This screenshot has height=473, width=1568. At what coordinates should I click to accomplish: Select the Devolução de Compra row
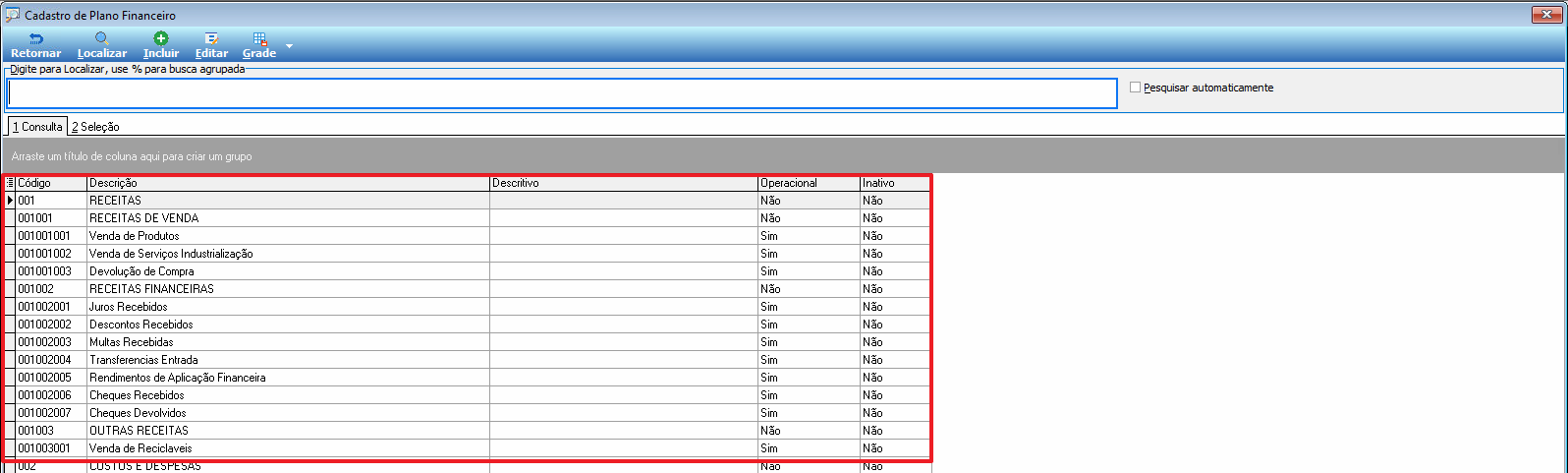point(468,271)
